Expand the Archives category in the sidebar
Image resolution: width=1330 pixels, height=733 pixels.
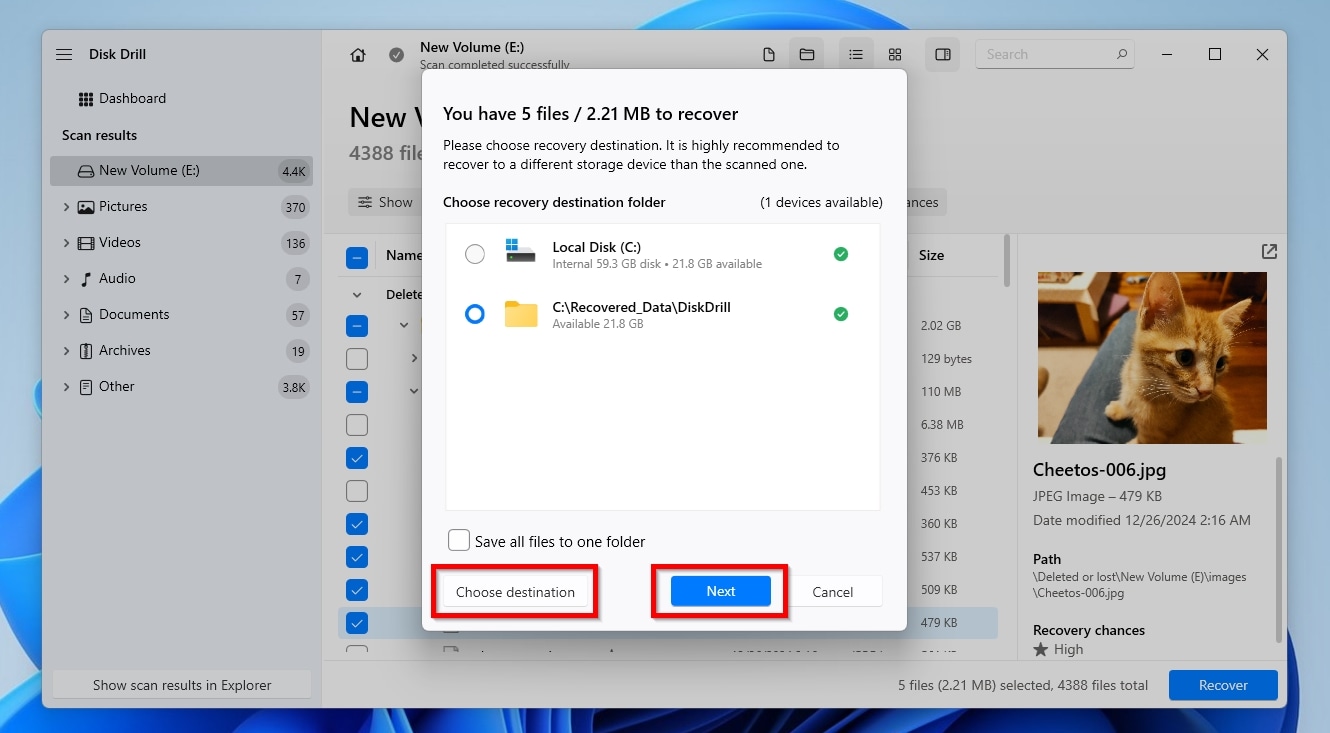click(x=66, y=350)
